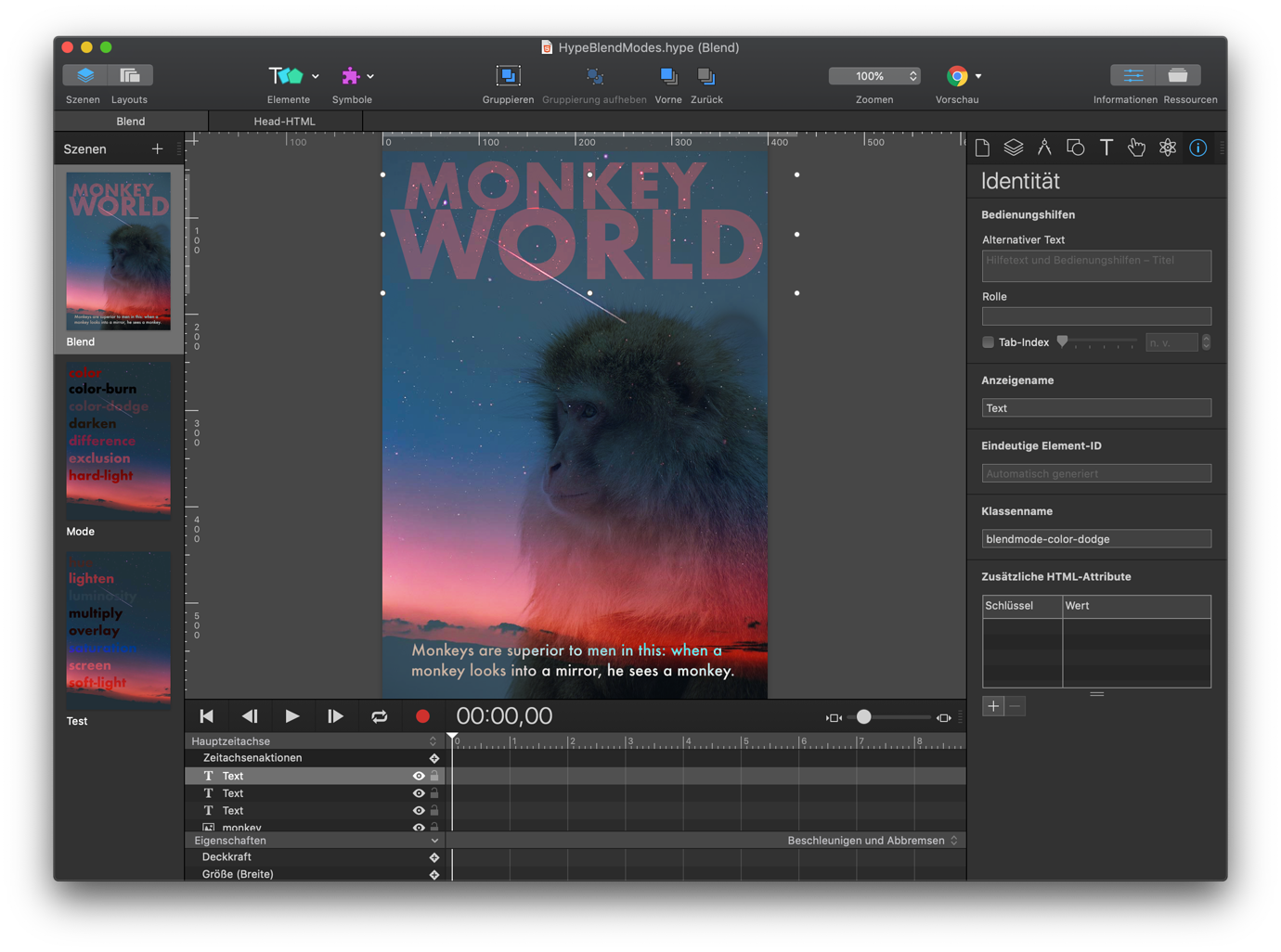Start recording with the red record button
The width and height of the screenshot is (1281, 952).
coord(422,716)
